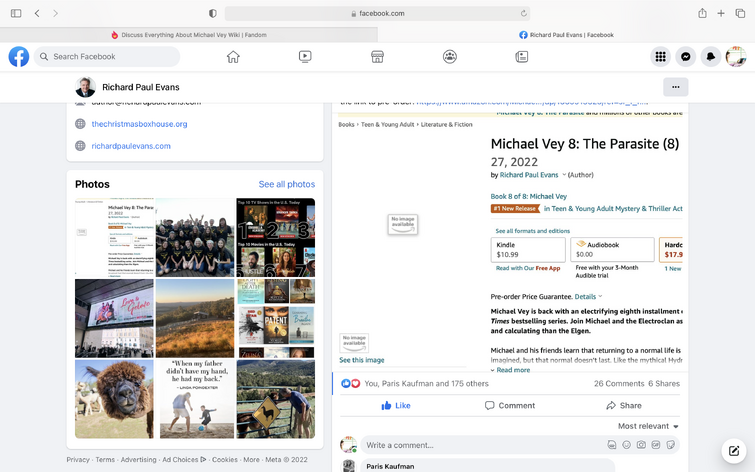This screenshot has height=472, width=755.
Task: Add a sticker to the comment
Action: (x=670, y=445)
